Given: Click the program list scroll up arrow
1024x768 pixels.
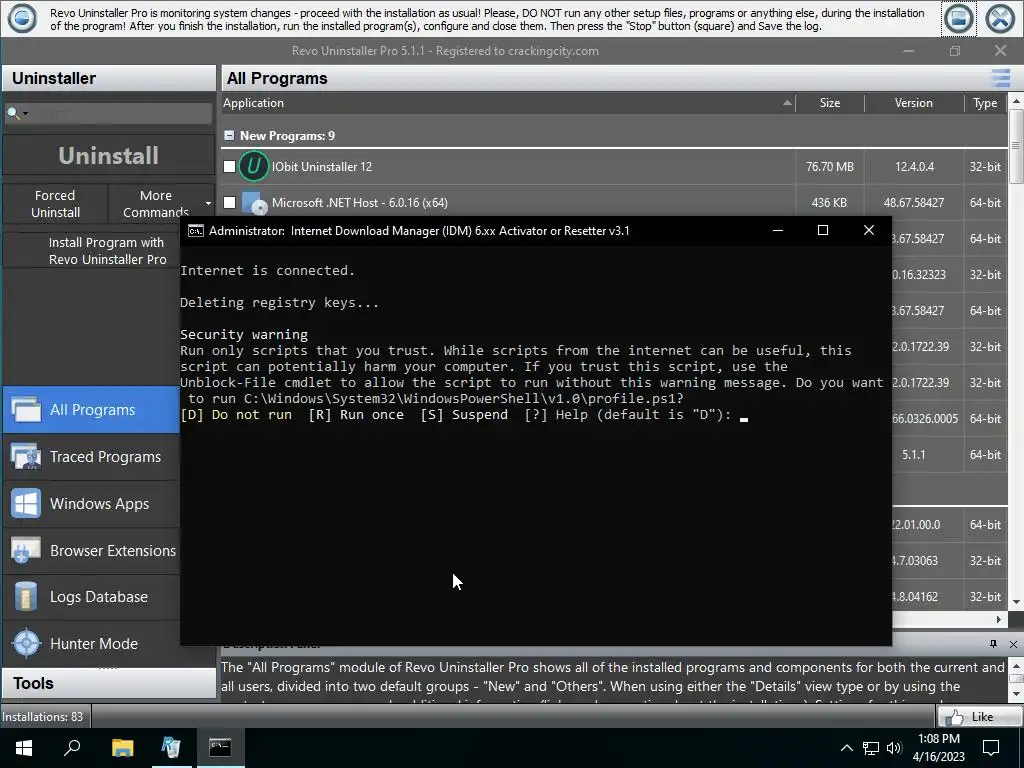Looking at the screenshot, I should coord(1016,101).
